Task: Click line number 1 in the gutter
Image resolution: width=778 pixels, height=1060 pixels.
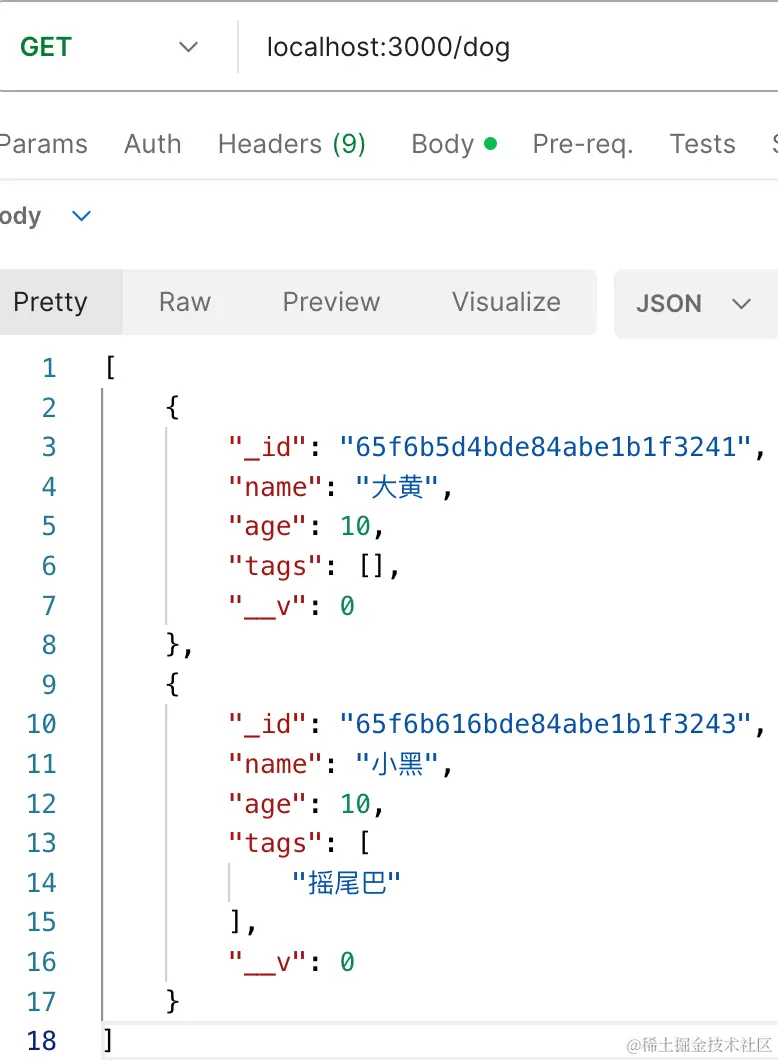Action: [x=49, y=368]
